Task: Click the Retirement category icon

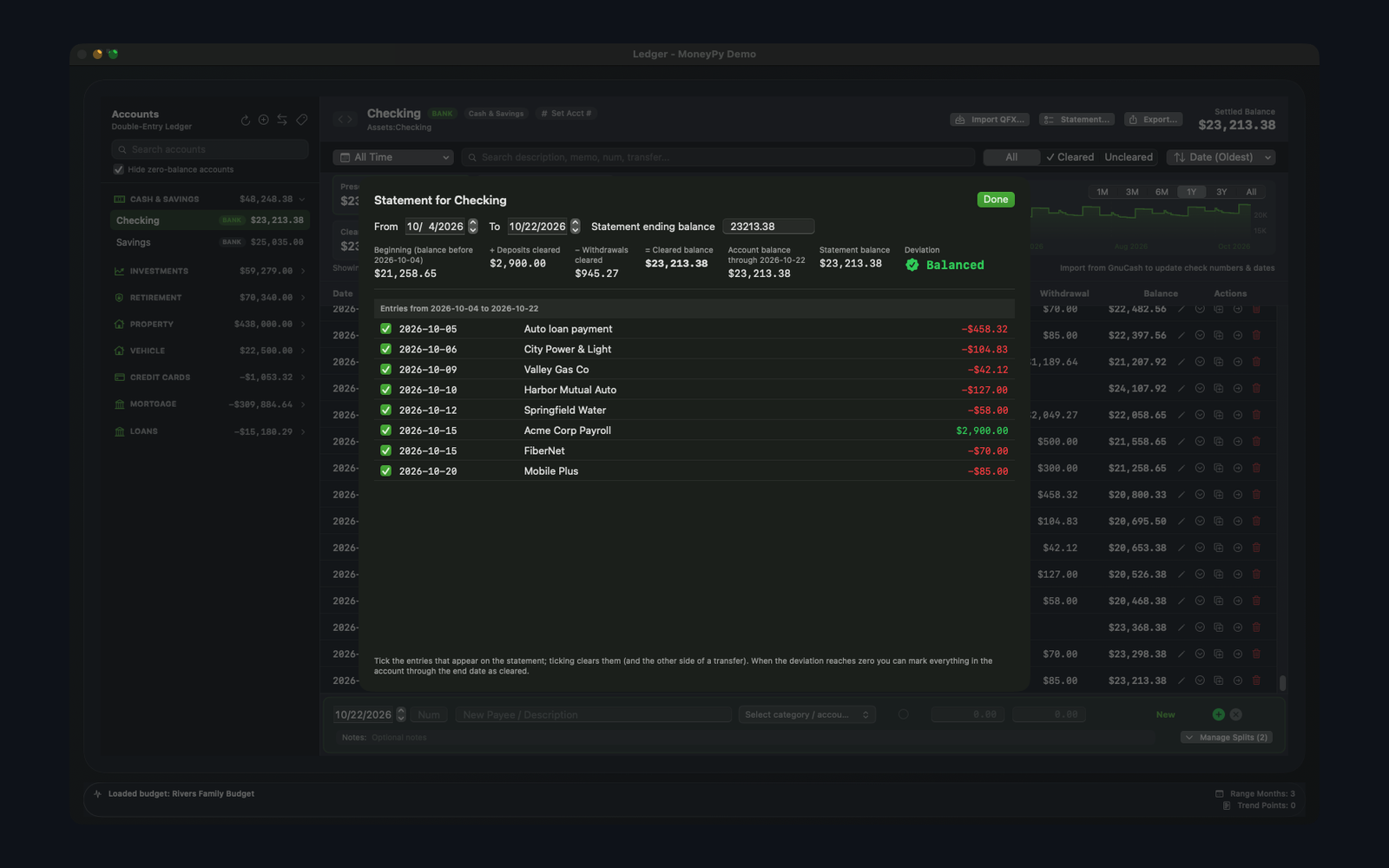Action: (119, 298)
